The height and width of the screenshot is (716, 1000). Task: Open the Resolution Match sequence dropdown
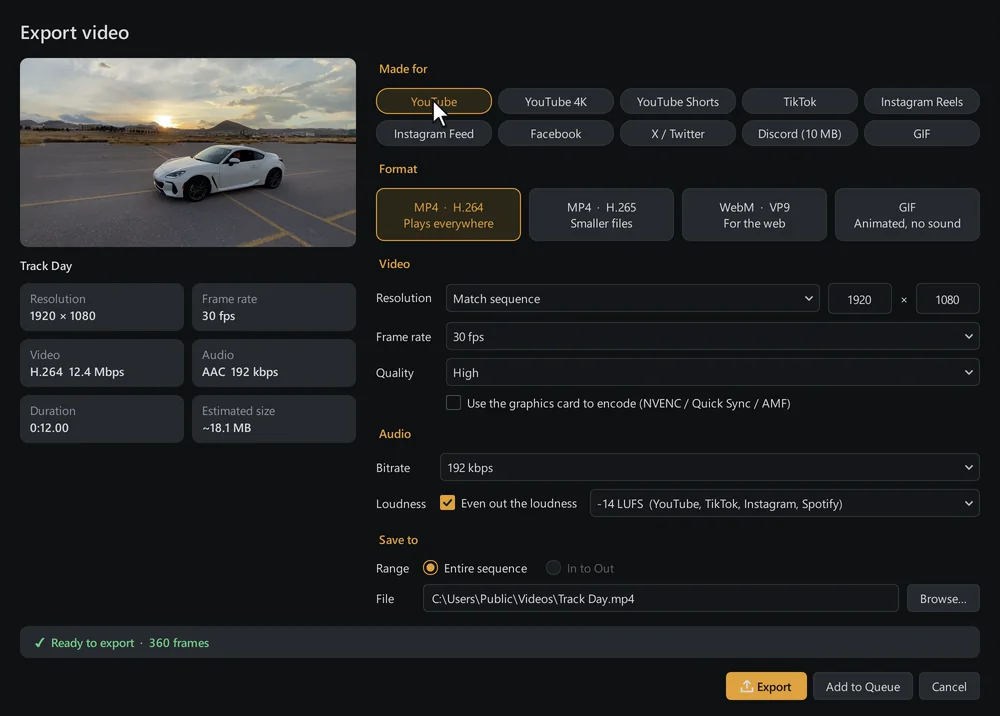(633, 298)
